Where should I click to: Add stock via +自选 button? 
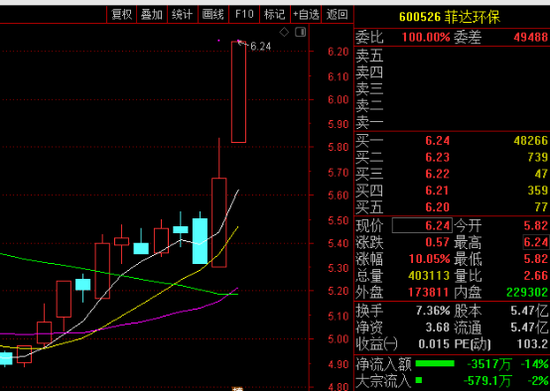click(306, 14)
